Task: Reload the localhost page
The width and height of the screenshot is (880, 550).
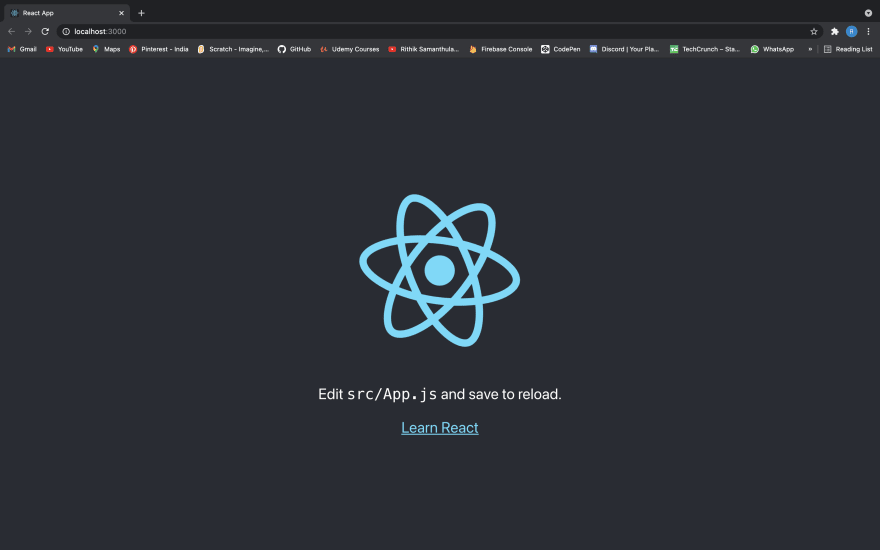Action: 45,31
